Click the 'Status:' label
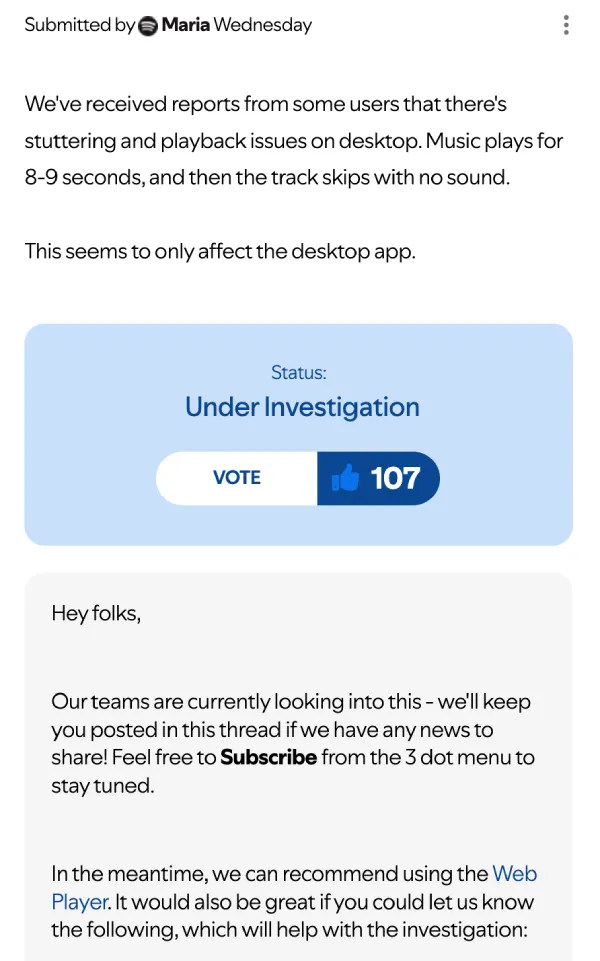 [298, 372]
